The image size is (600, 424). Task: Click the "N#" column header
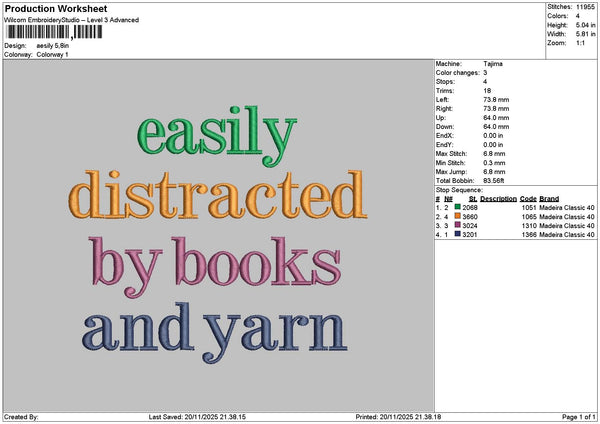tap(448, 199)
